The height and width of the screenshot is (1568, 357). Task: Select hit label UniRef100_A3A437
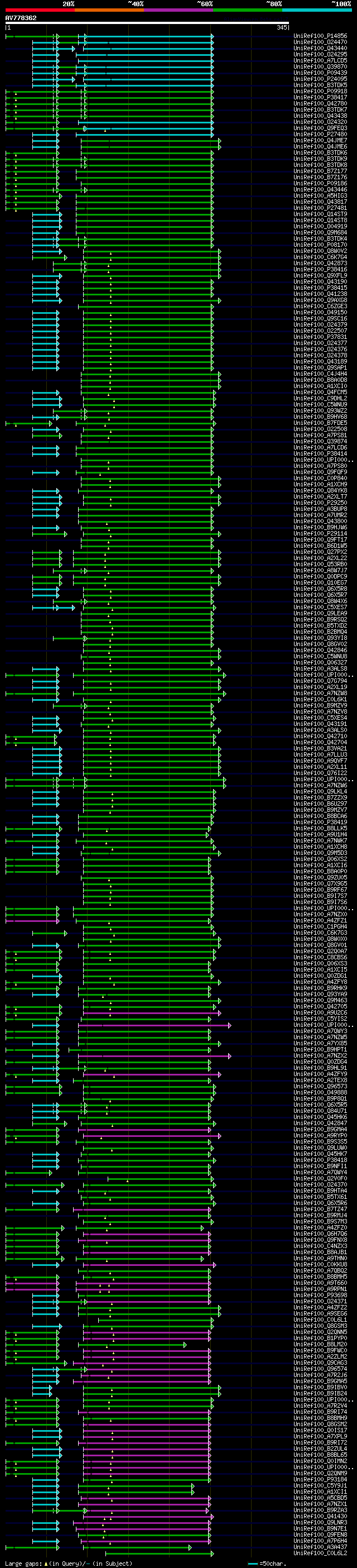(x=321, y=1547)
